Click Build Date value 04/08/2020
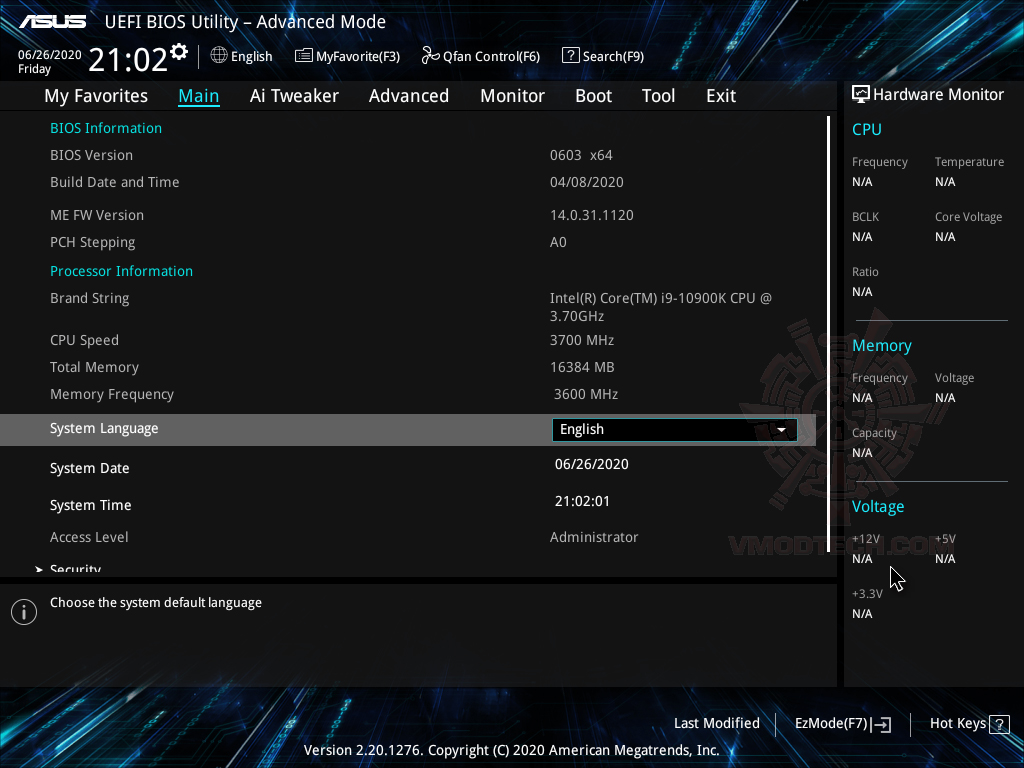 [x=586, y=182]
